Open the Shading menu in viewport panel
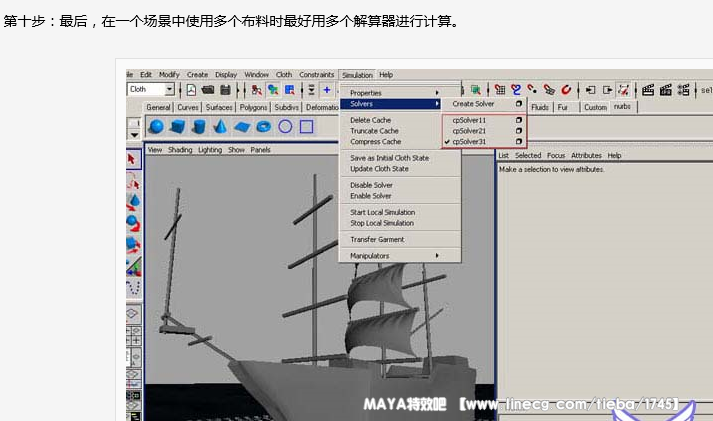 click(180, 150)
